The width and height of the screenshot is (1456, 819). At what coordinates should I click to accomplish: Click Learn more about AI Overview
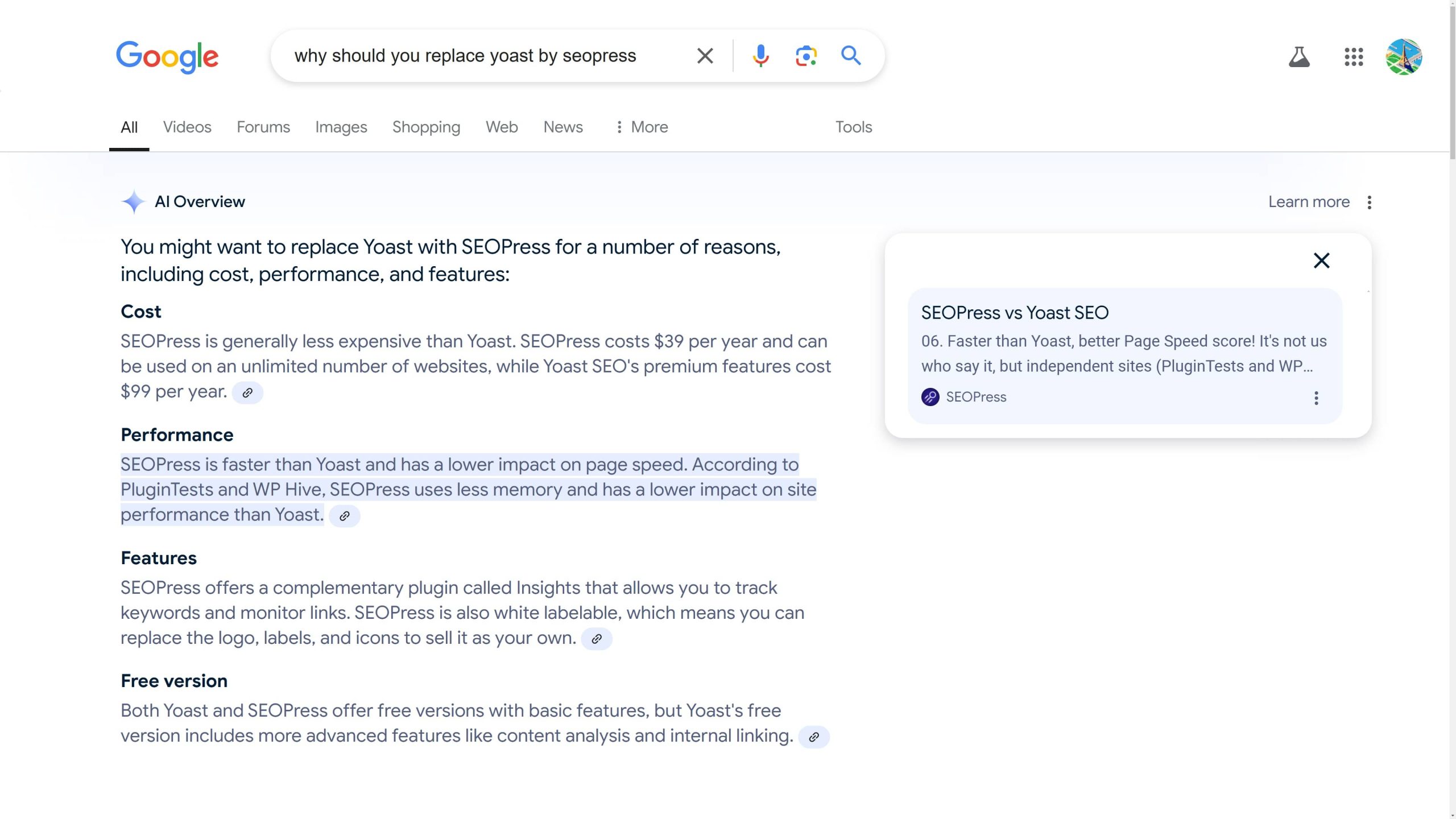click(1308, 202)
